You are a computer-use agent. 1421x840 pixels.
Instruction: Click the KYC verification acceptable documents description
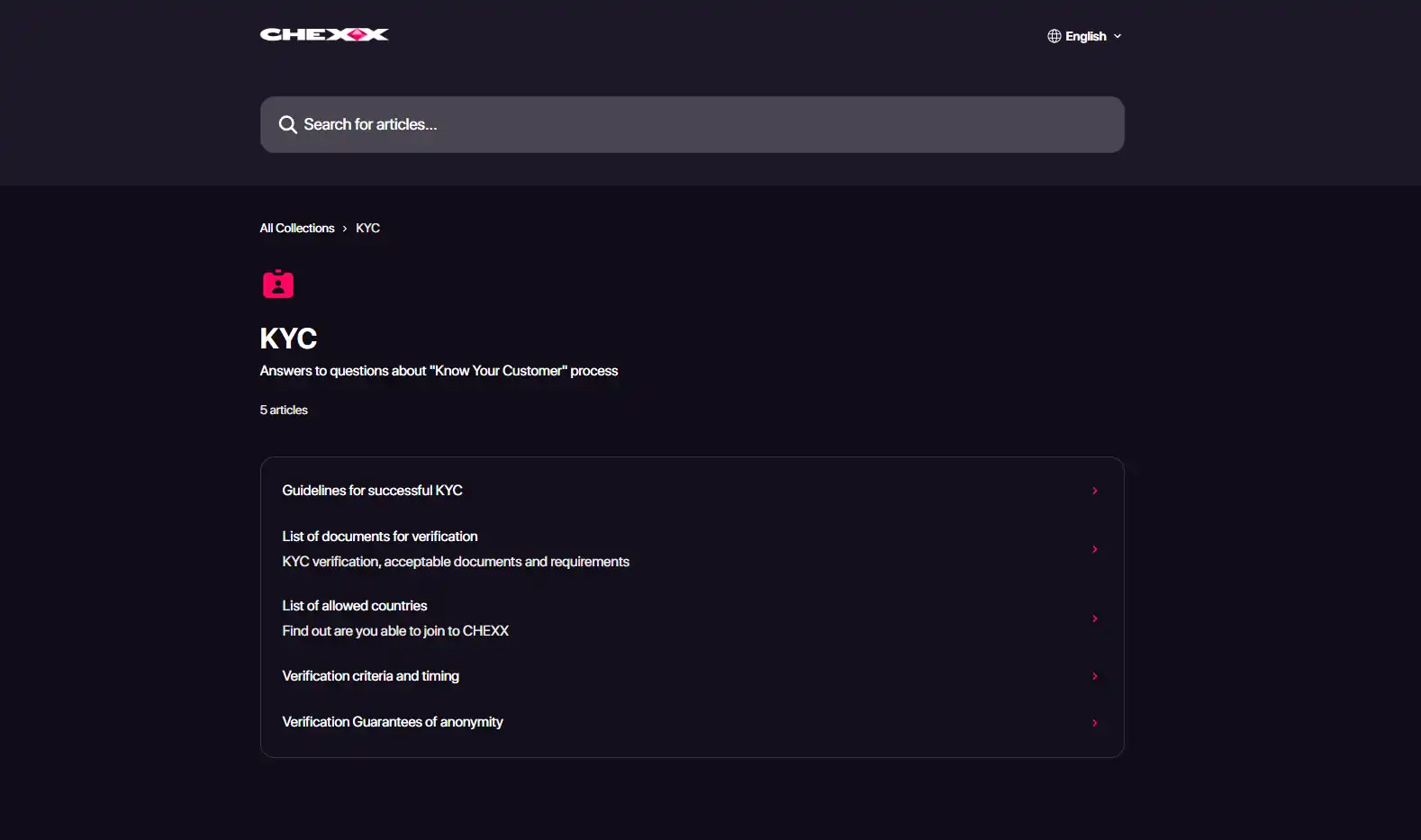[x=456, y=562]
